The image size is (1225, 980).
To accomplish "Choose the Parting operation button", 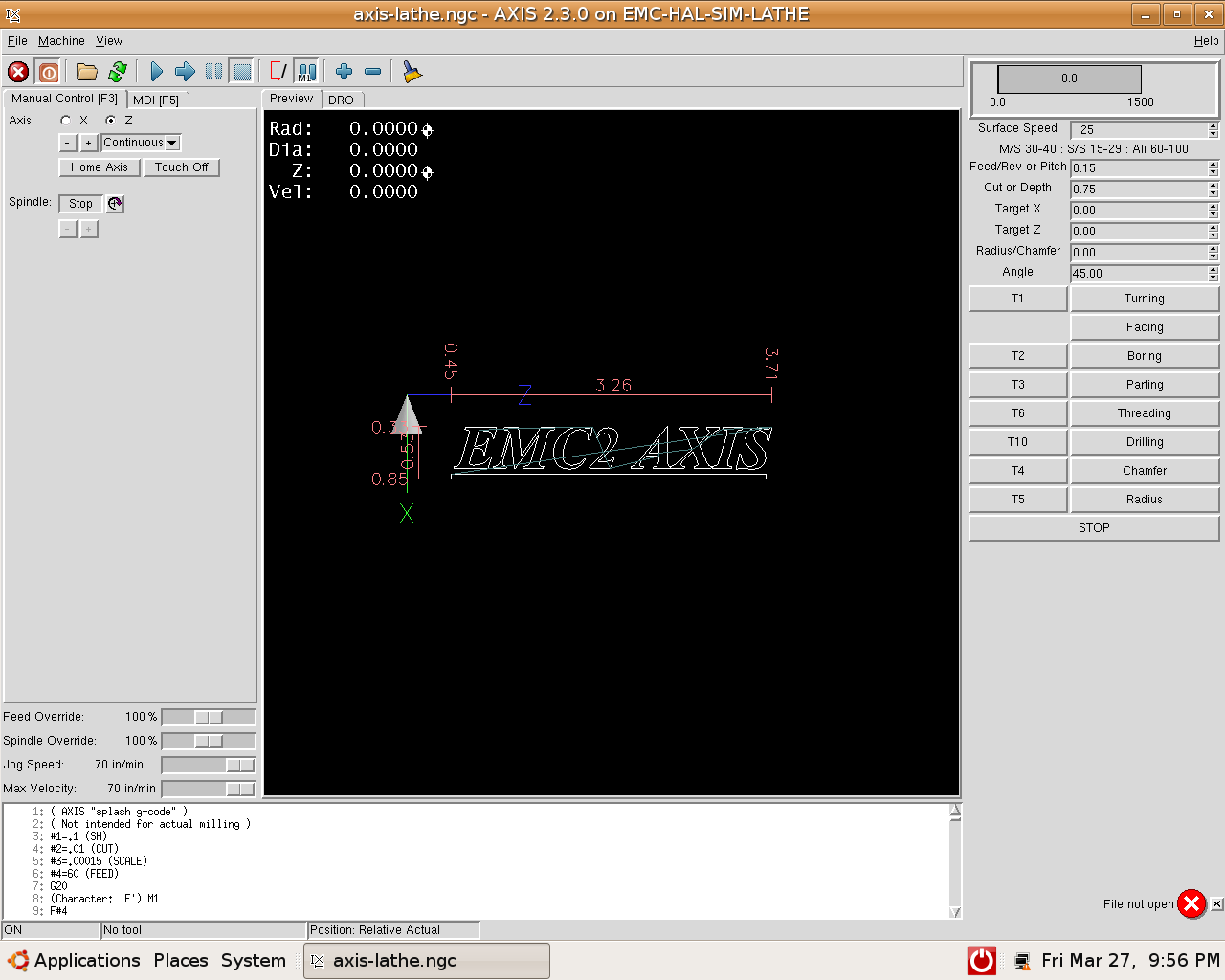I will point(1145,385).
